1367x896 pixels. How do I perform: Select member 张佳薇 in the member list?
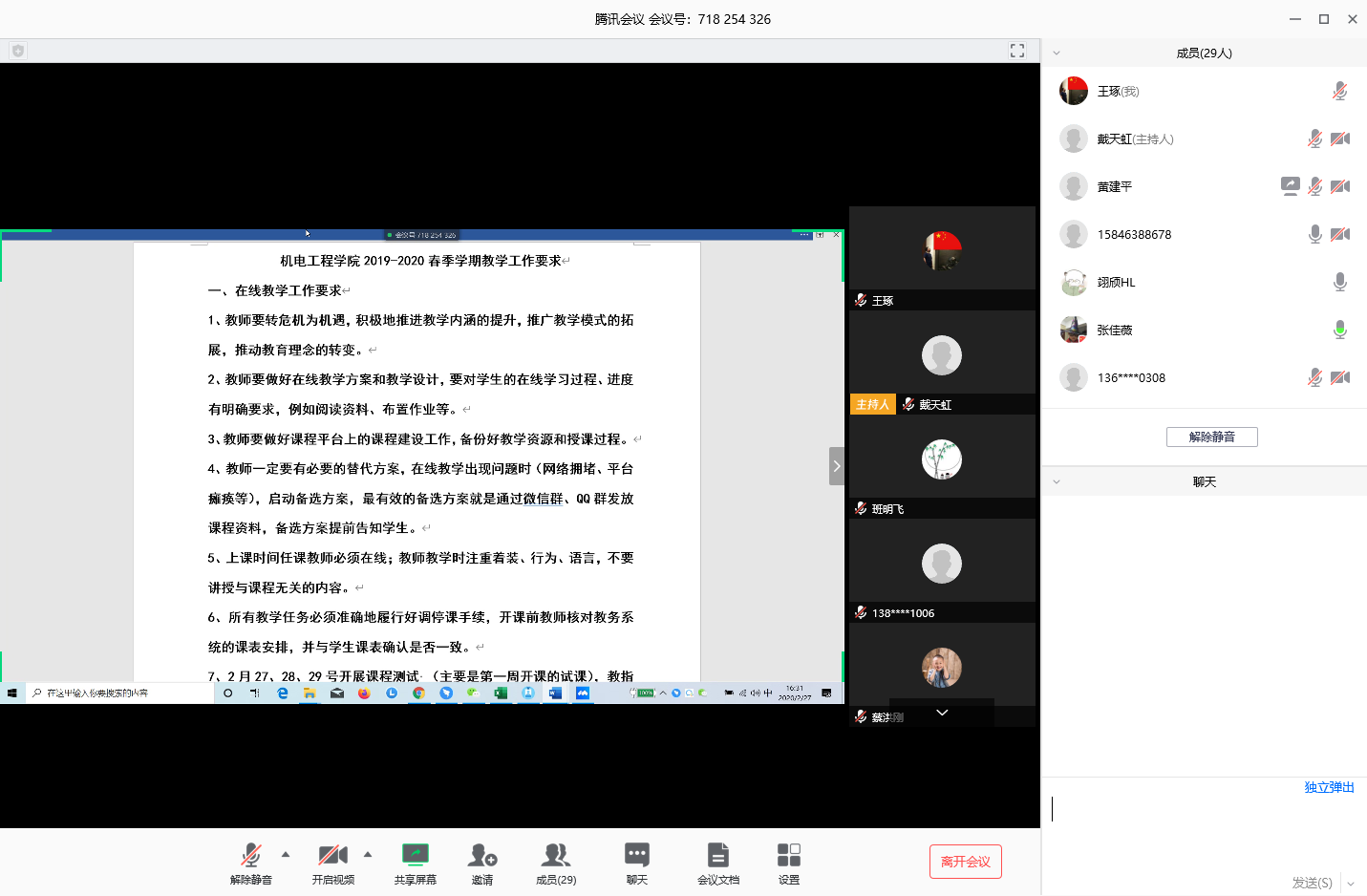tap(1115, 331)
